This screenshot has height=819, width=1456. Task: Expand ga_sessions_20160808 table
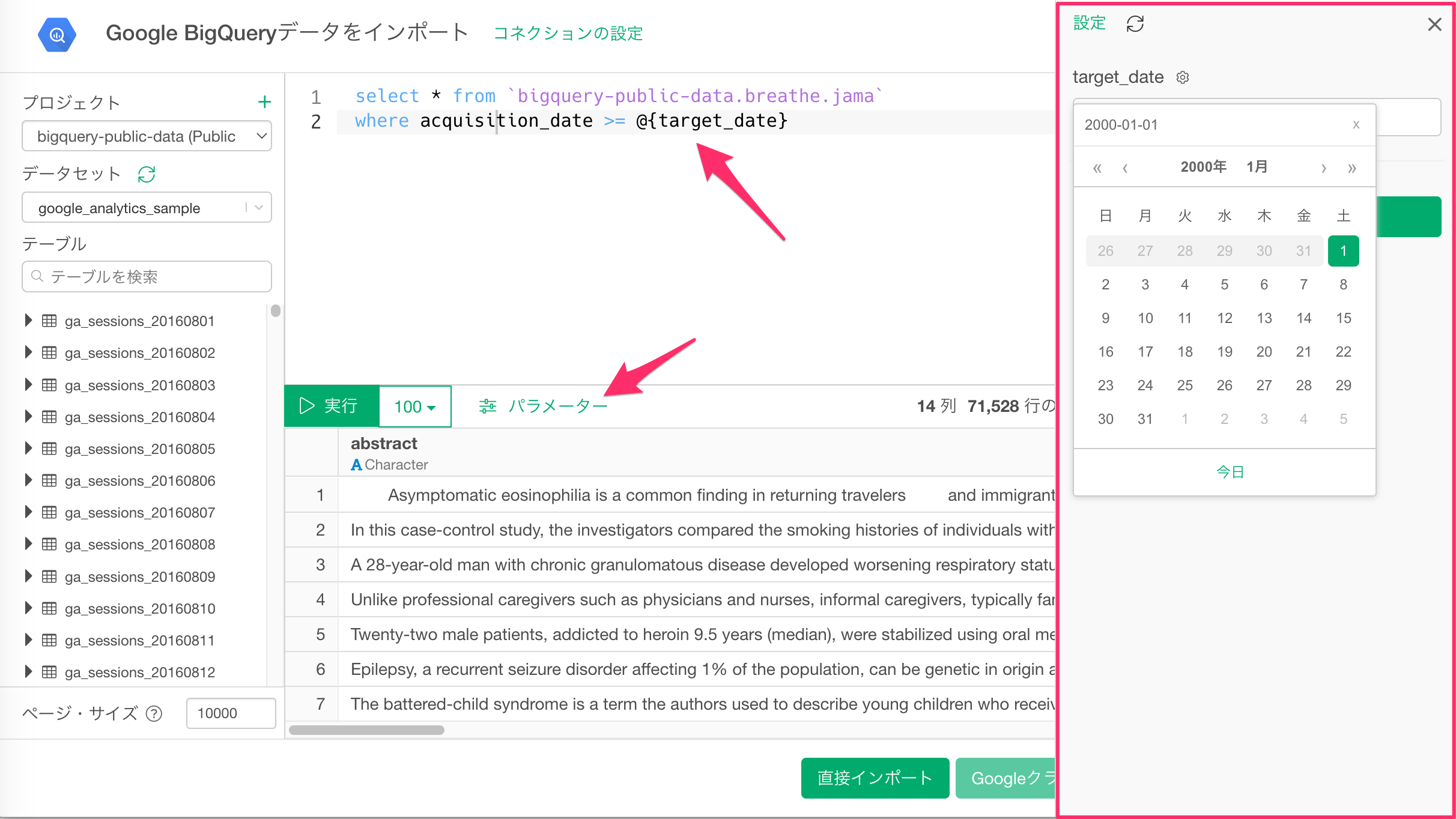click(x=28, y=544)
